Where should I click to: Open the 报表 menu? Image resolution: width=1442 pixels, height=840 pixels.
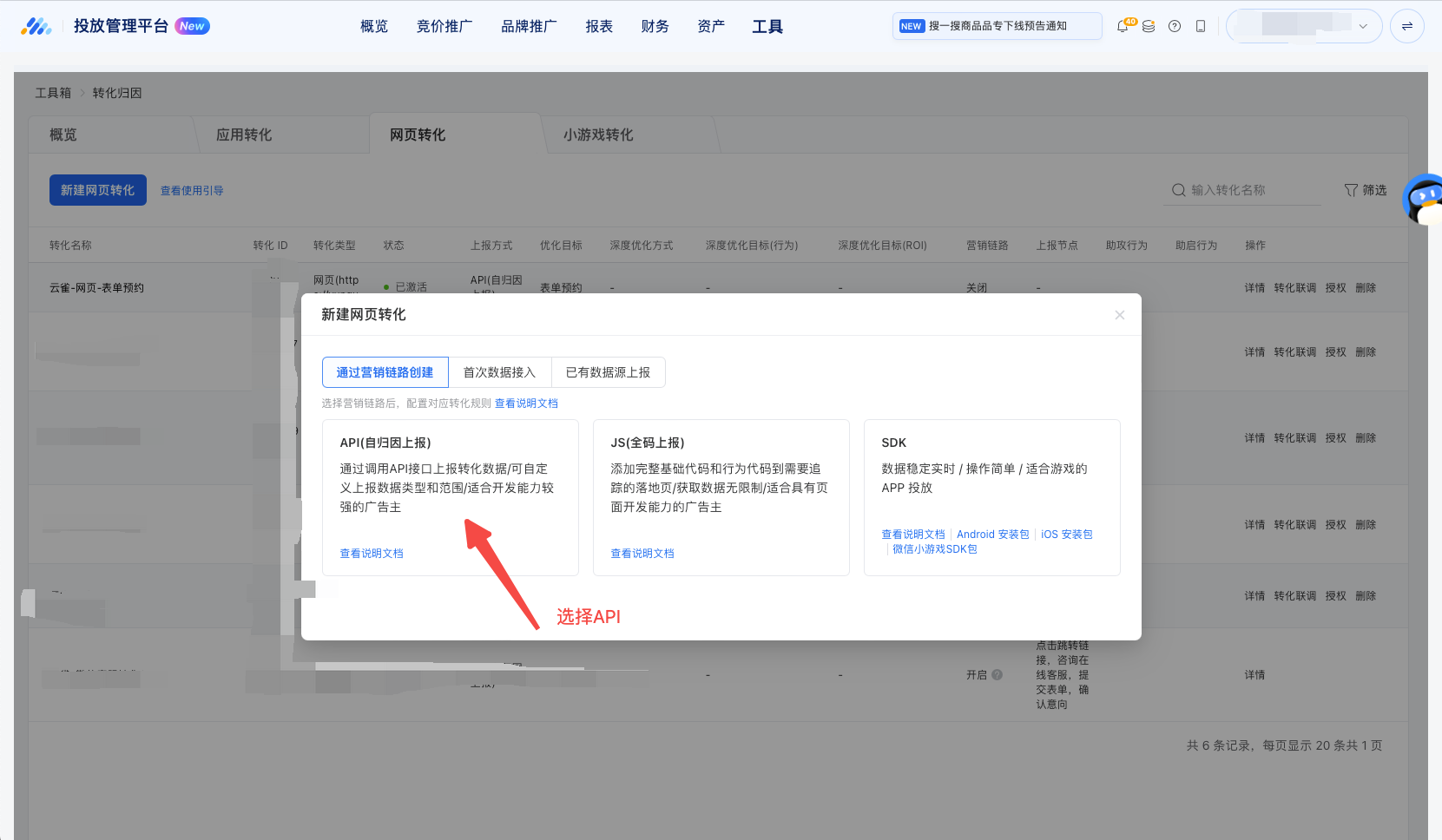[599, 26]
